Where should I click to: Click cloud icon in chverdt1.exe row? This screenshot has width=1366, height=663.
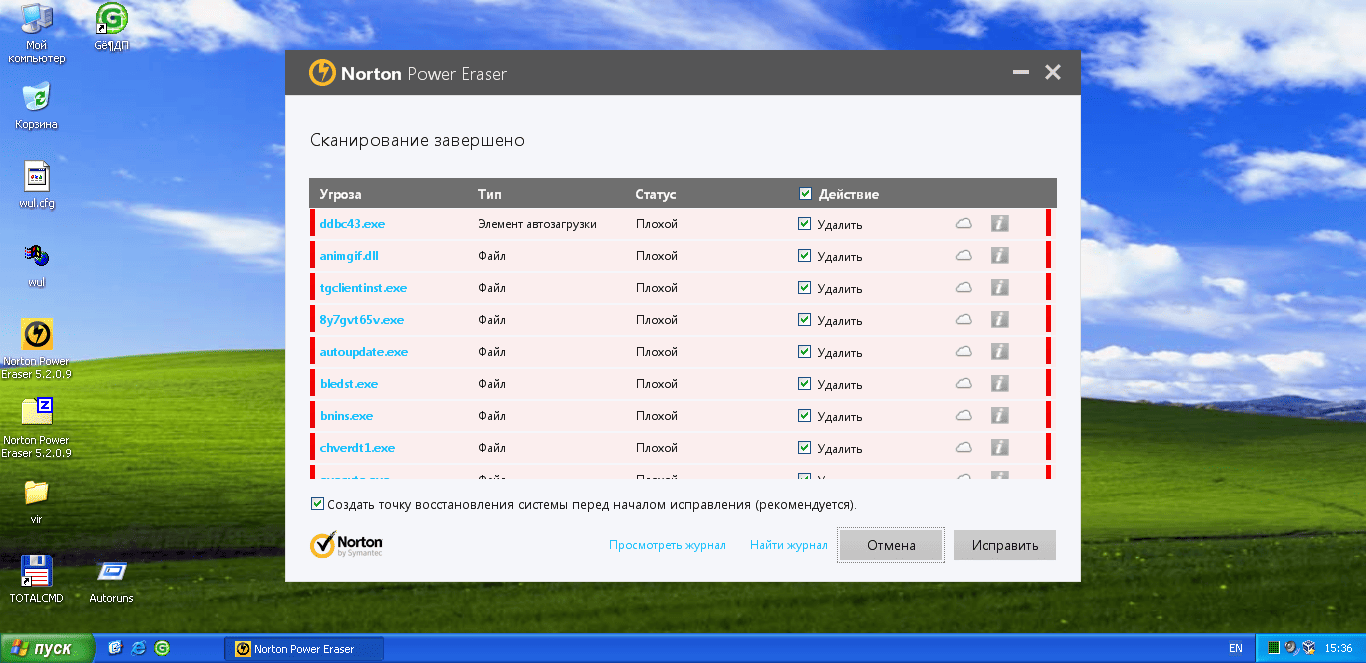pos(963,448)
